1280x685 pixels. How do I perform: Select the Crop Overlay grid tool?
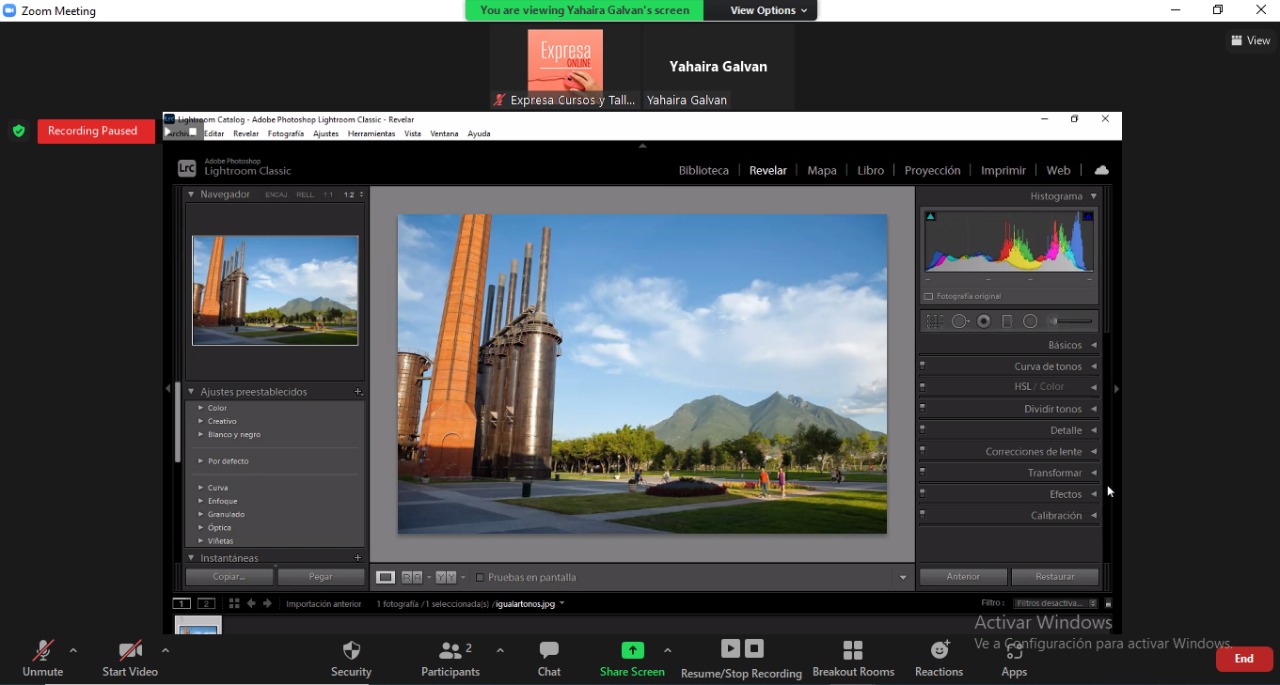[934, 322]
